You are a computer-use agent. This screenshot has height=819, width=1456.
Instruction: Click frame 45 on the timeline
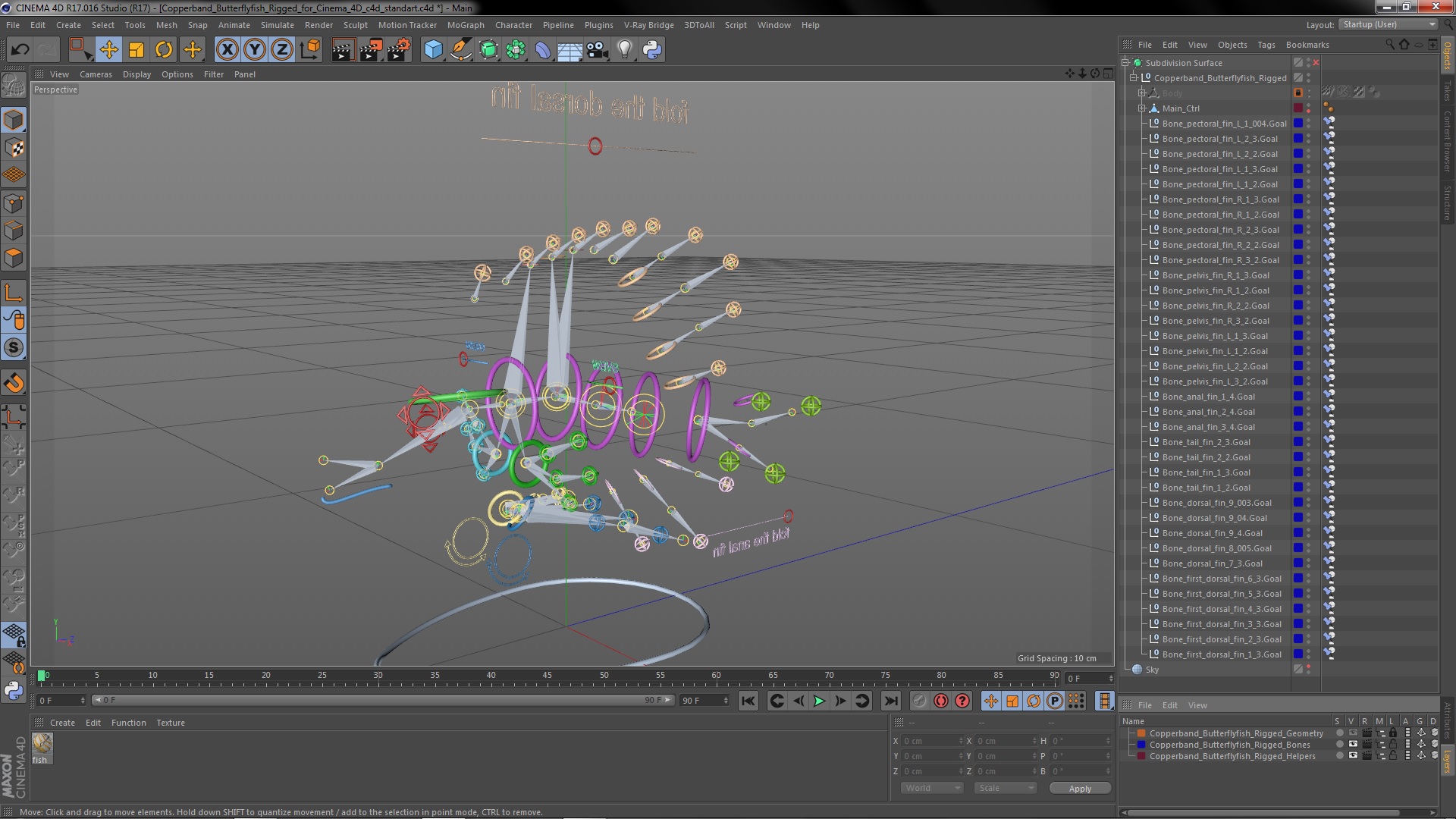(x=548, y=675)
